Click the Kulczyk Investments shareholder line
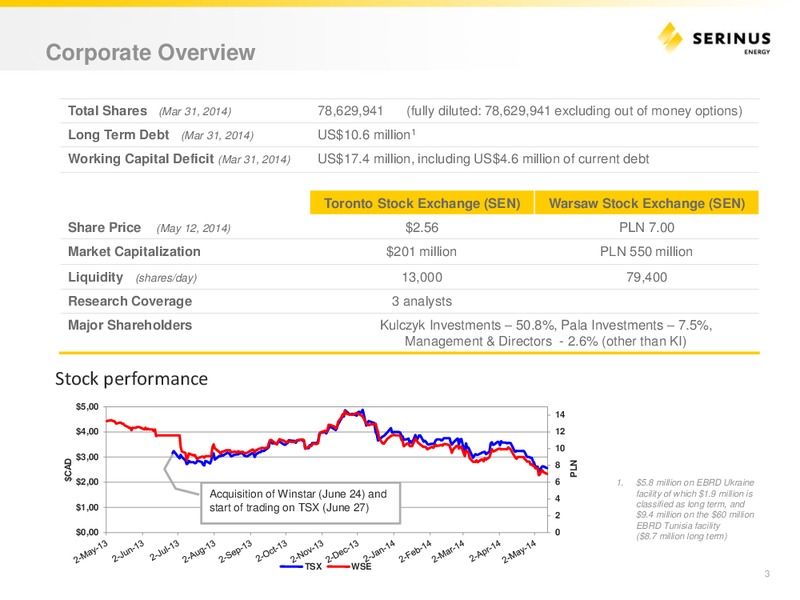This screenshot has height=600, width=800. (x=545, y=325)
